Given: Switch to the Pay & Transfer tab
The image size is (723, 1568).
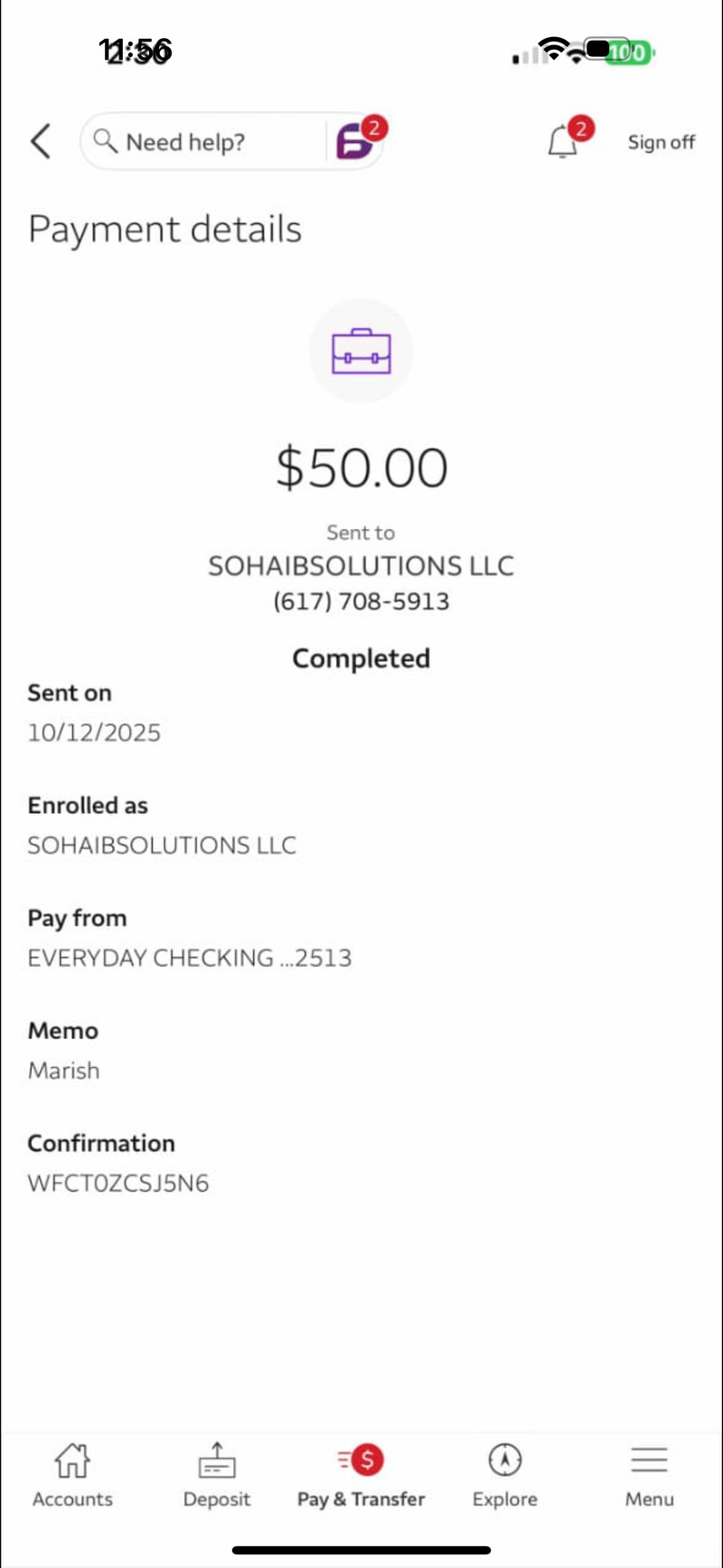Looking at the screenshot, I should click(361, 1475).
